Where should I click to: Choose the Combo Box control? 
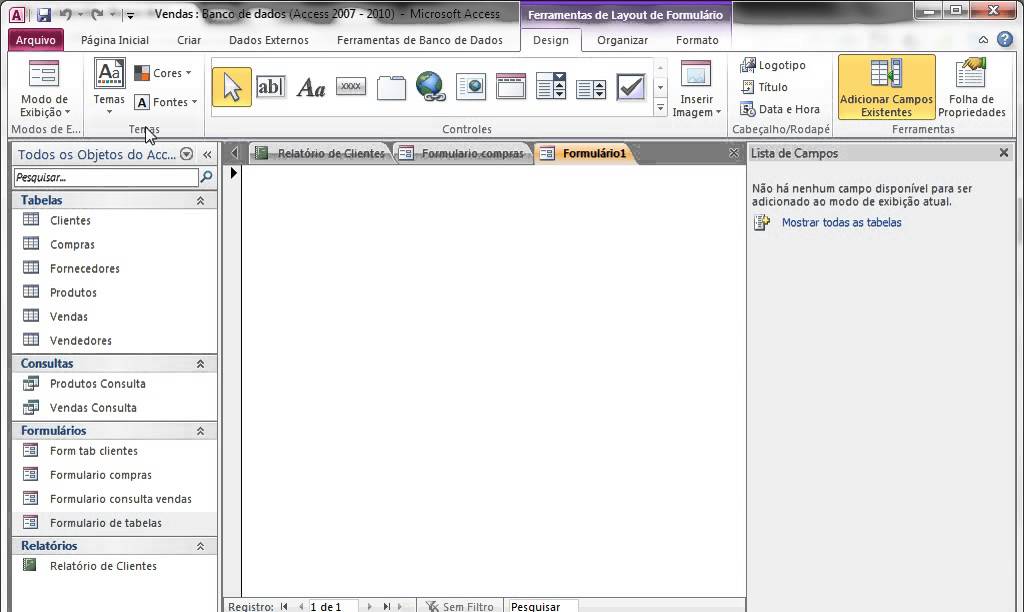551,87
